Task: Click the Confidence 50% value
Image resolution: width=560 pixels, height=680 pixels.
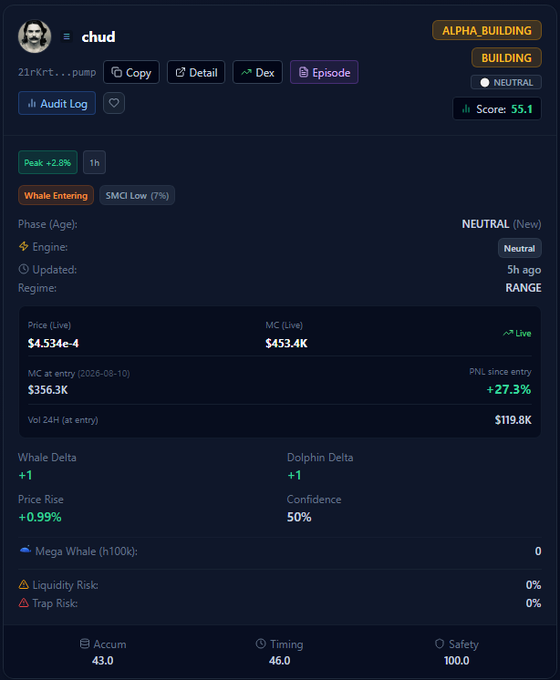Action: coord(299,517)
